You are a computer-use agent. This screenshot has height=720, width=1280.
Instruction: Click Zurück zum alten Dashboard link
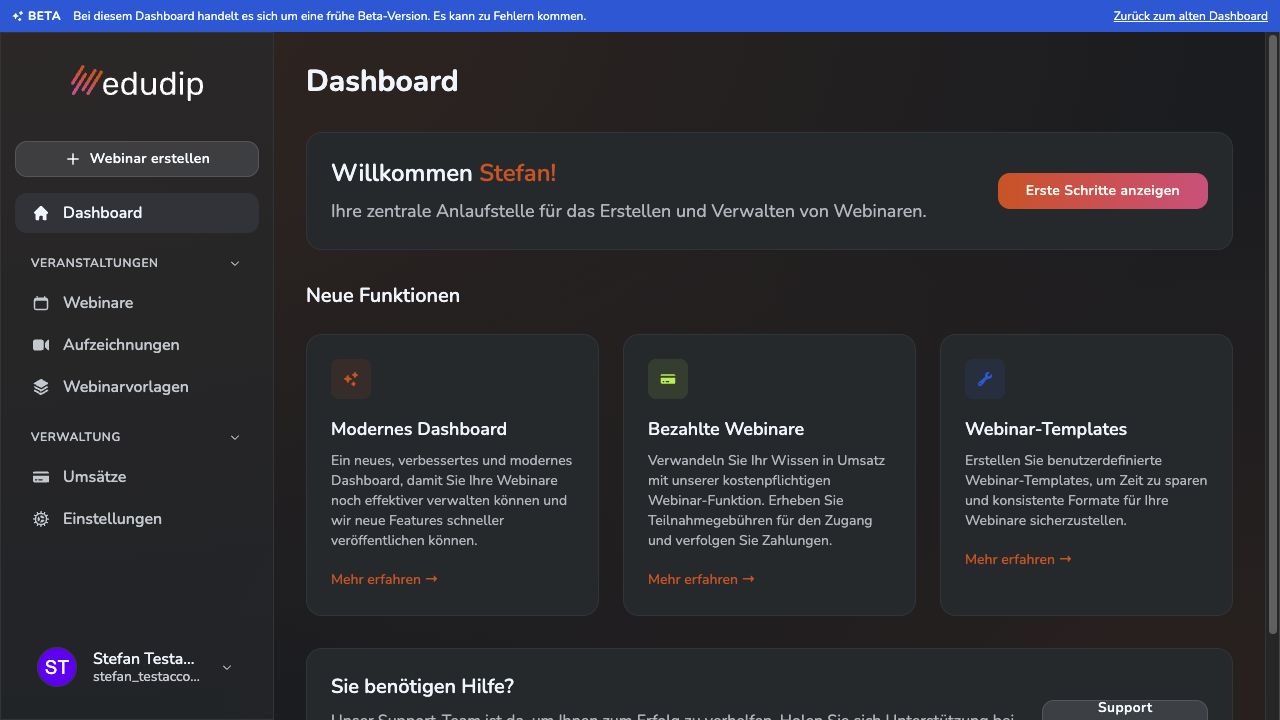(x=1190, y=16)
